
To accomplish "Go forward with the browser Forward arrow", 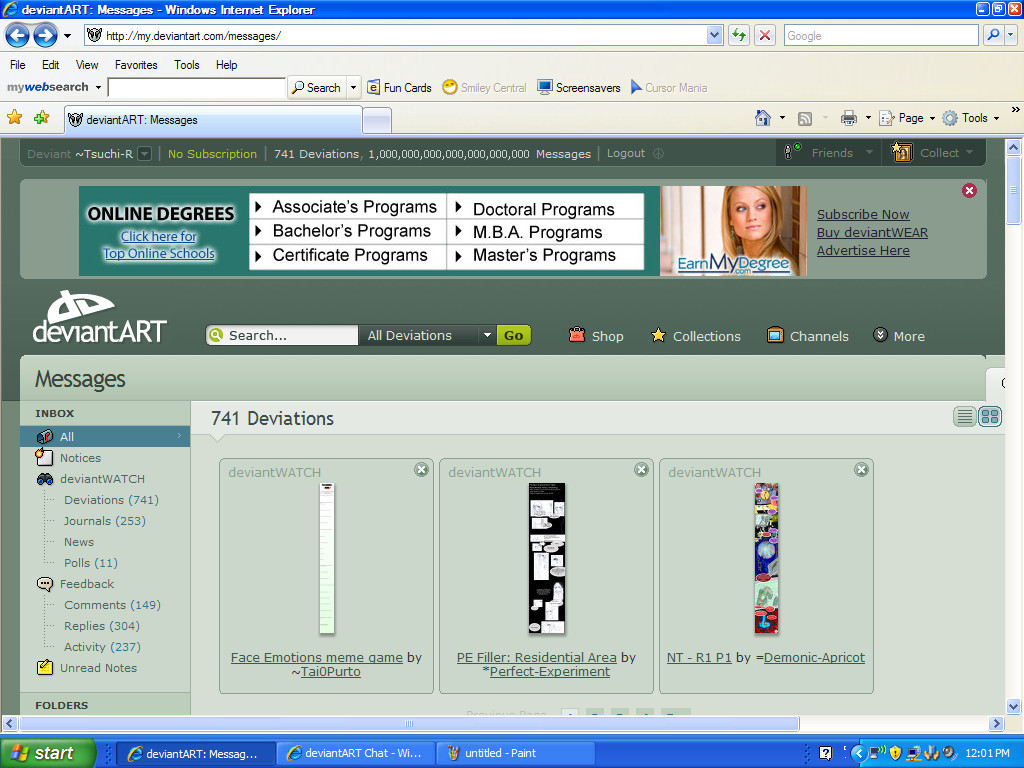I will click(45, 35).
